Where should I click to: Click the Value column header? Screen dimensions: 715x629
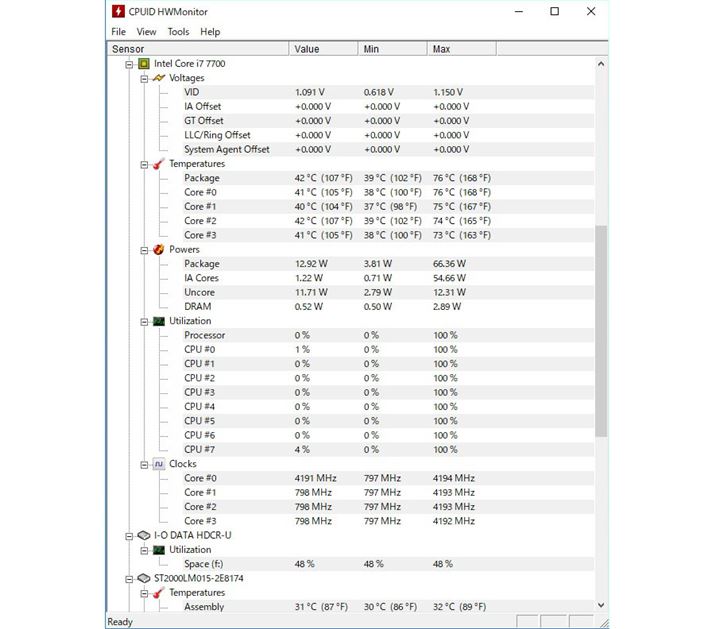tap(324, 49)
